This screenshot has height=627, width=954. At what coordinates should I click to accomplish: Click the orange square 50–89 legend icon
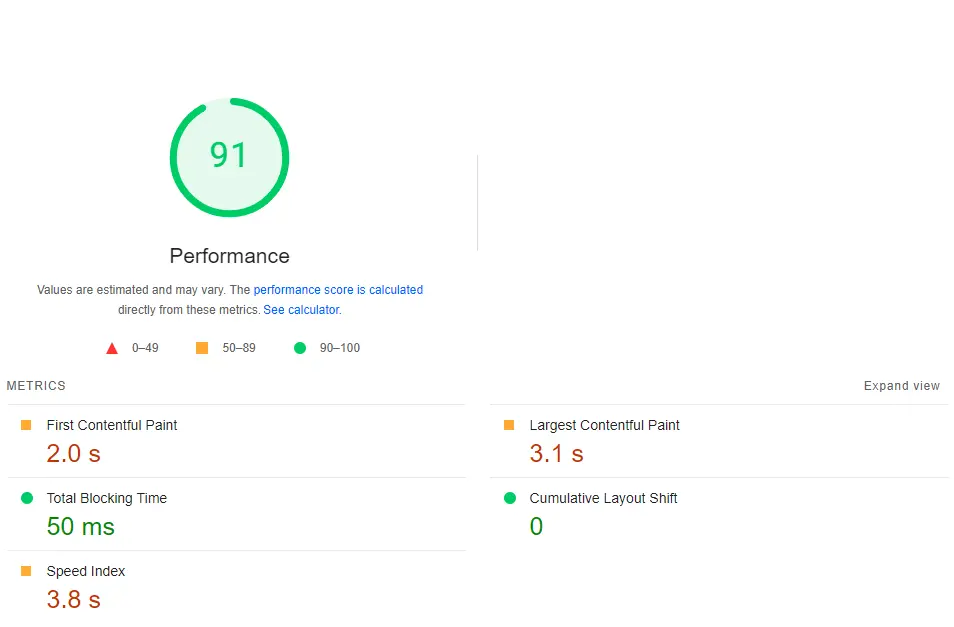coord(202,348)
